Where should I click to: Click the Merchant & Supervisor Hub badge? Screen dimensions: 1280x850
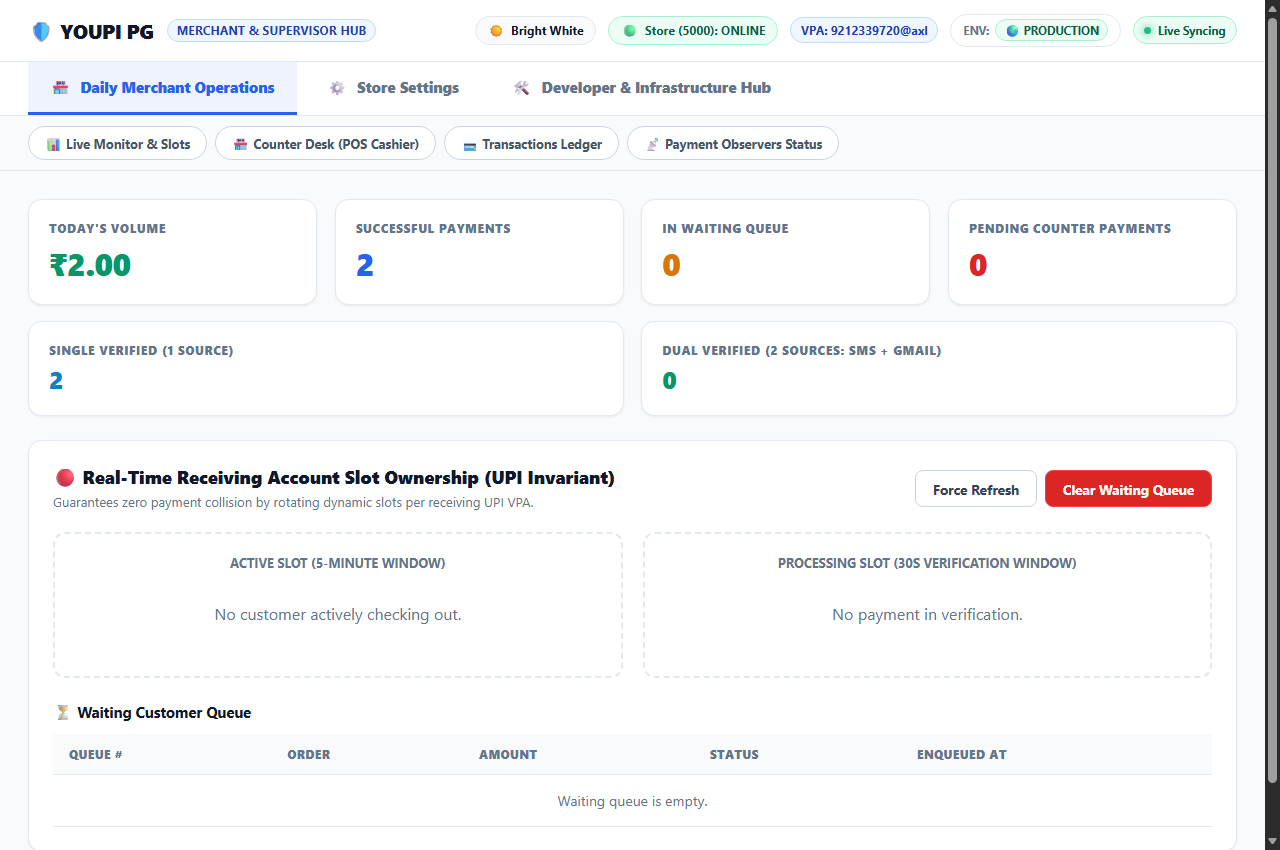coord(271,31)
